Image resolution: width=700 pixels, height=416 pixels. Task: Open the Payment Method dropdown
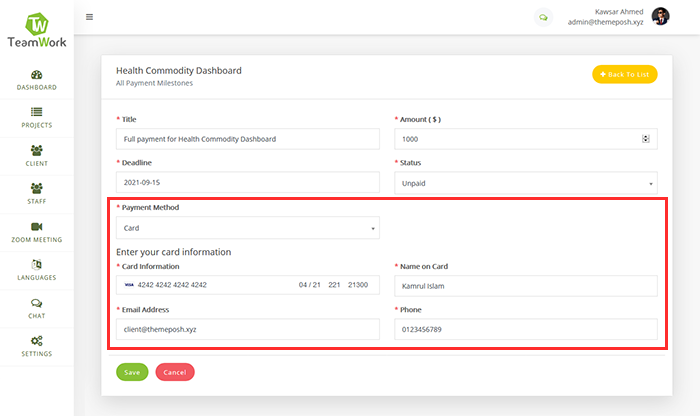pyautogui.click(x=248, y=228)
